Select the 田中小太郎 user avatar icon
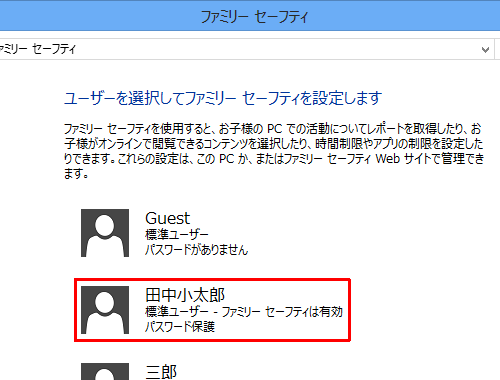This screenshot has height=380, width=500. (x=105, y=310)
